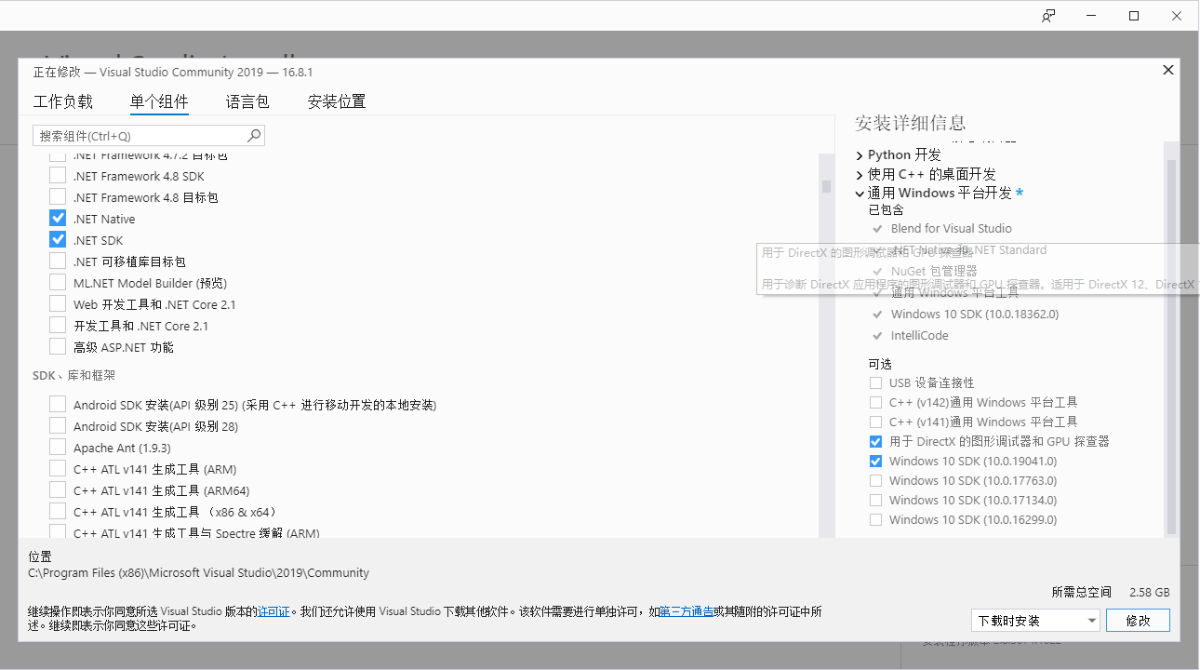Check 高级 ASP.NET 功能
This screenshot has height=670, width=1200.
pyautogui.click(x=58, y=347)
